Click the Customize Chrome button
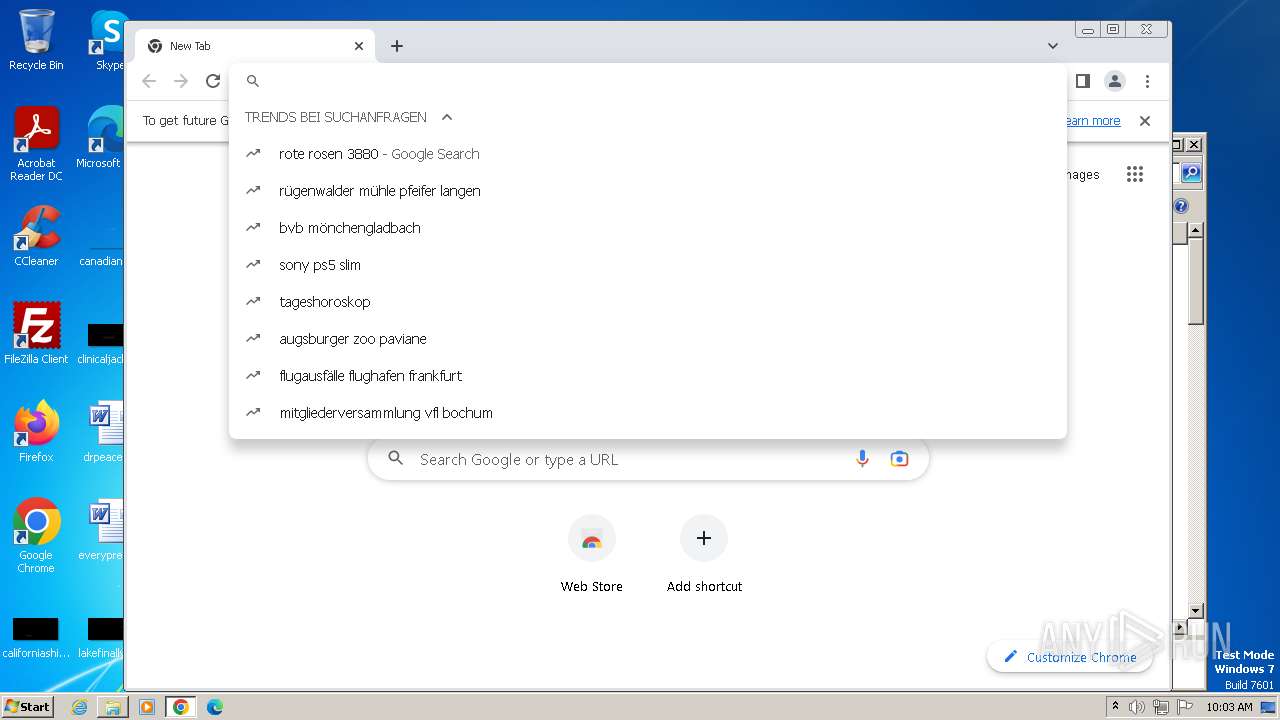 click(x=1069, y=657)
